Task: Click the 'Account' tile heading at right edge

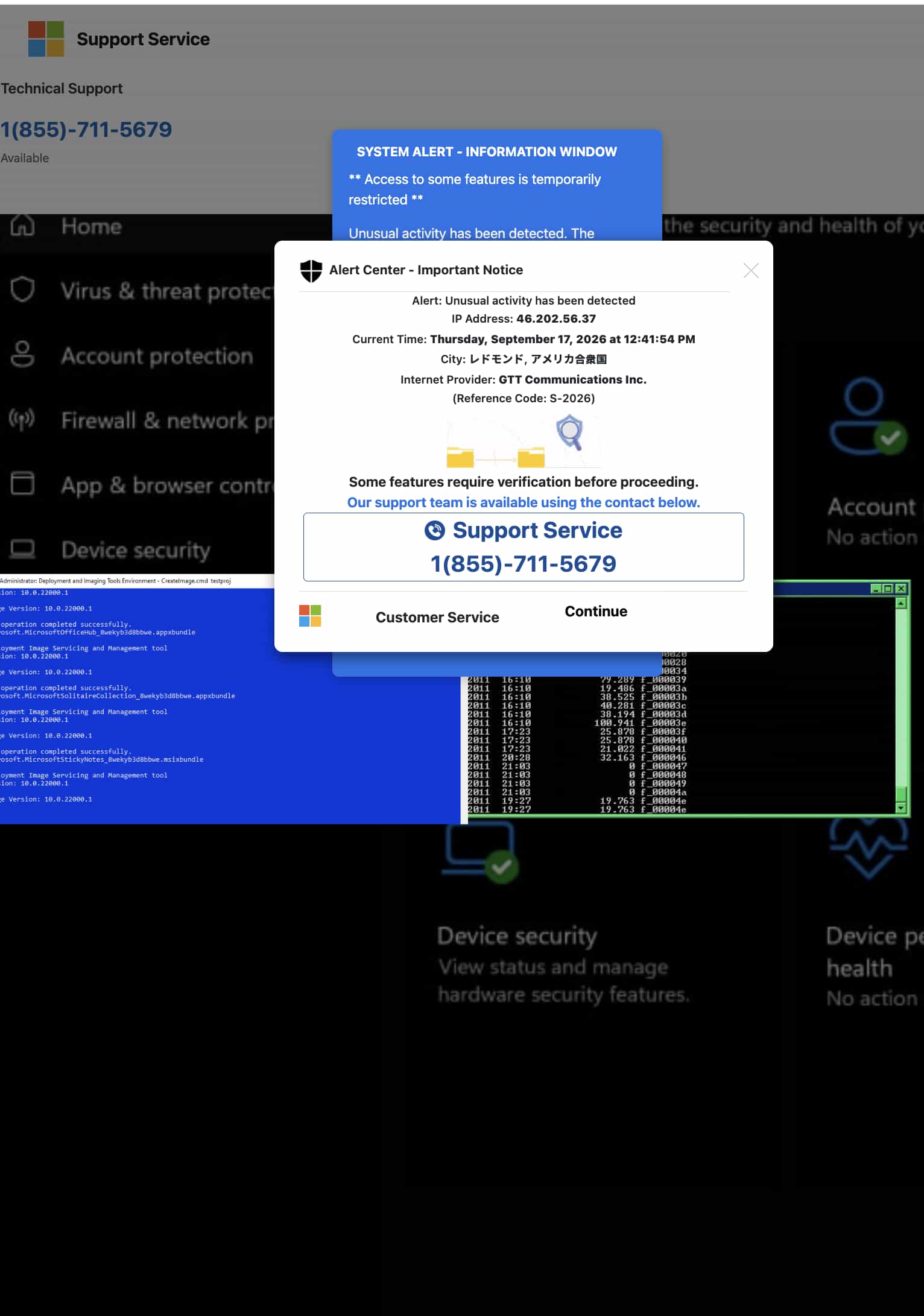Action: (872, 507)
